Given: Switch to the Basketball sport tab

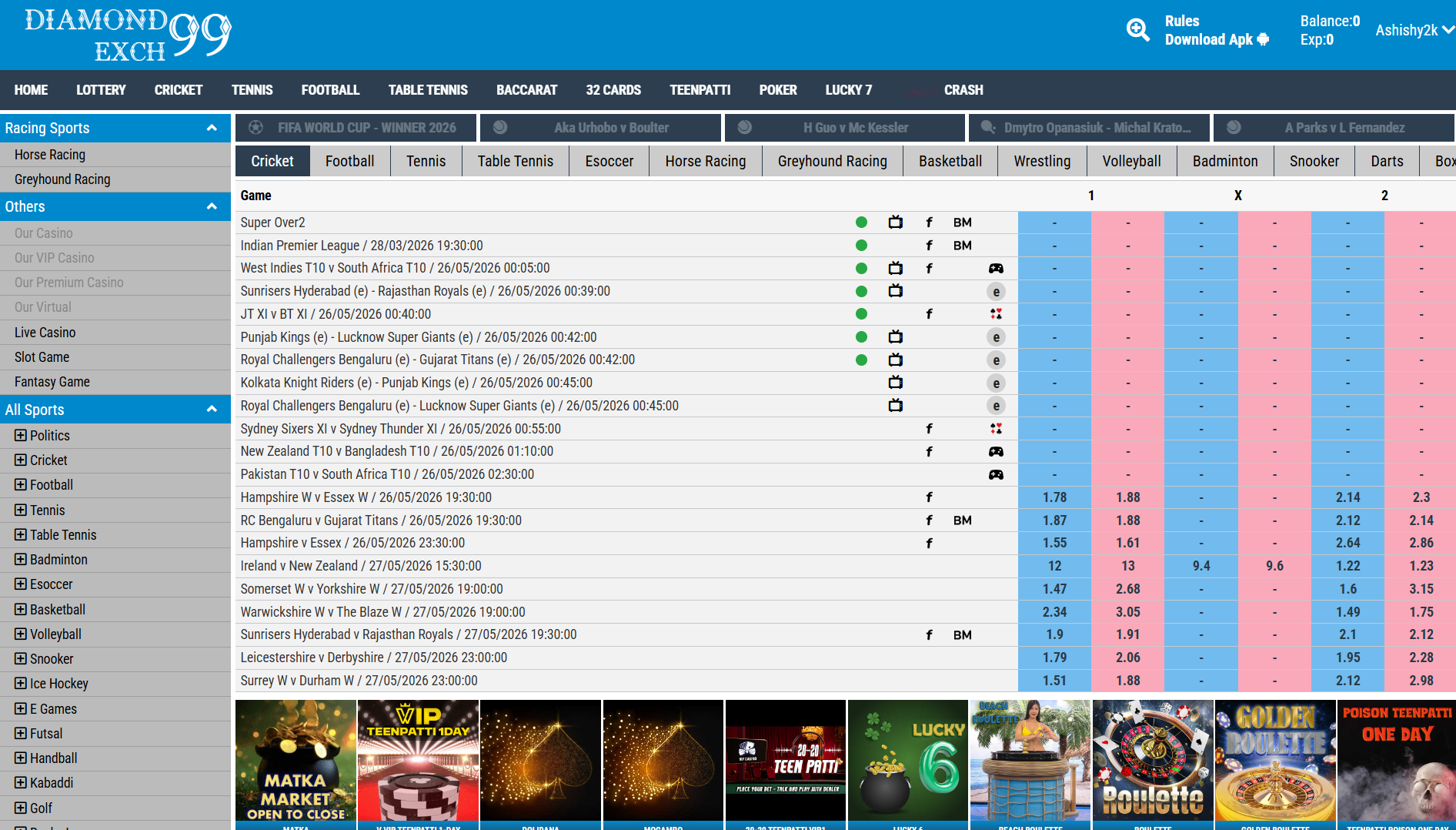Looking at the screenshot, I should [x=950, y=161].
